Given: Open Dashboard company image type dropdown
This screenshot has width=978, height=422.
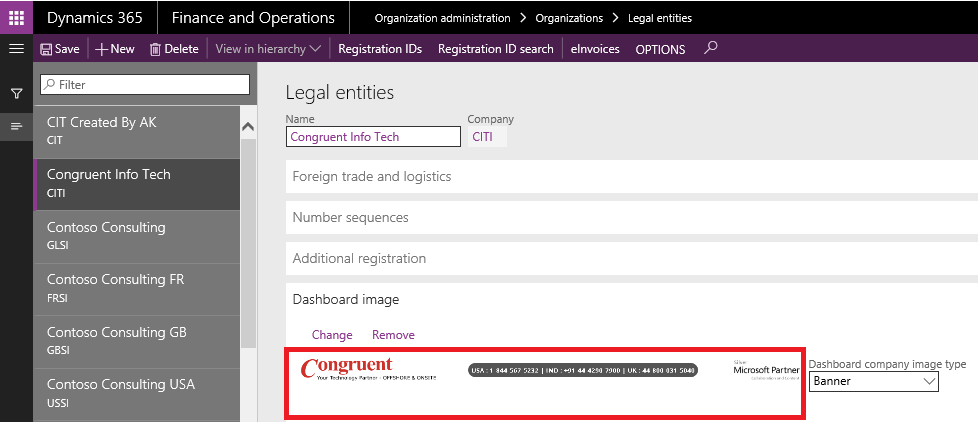Looking at the screenshot, I should [874, 381].
